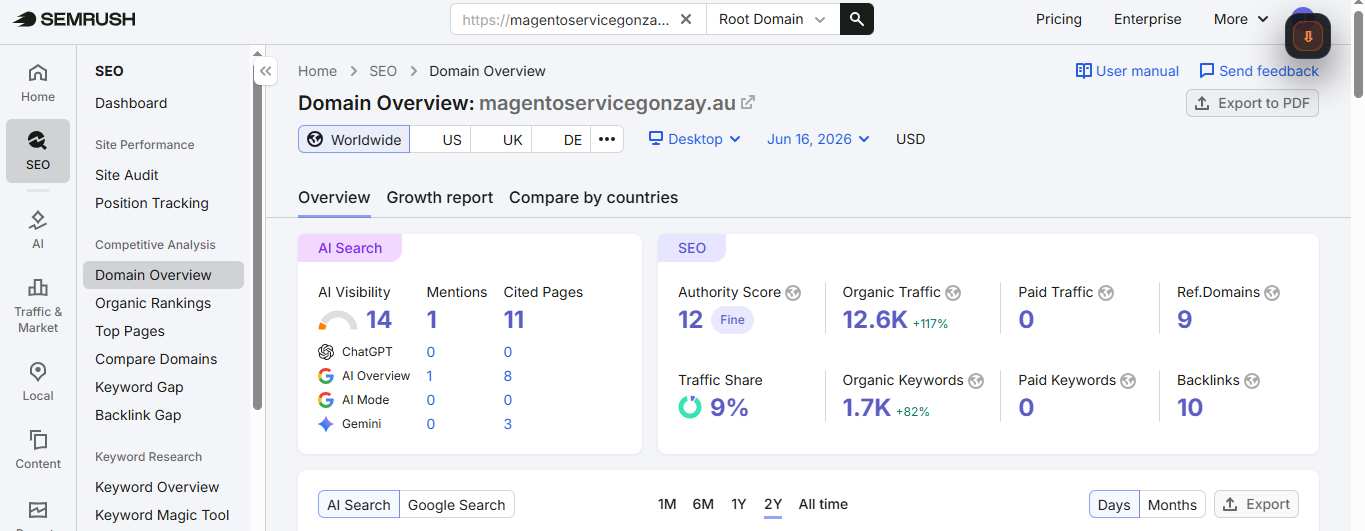Click Organic Traffic value 12.6K
The height and width of the screenshot is (531, 1365).
pos(875,320)
